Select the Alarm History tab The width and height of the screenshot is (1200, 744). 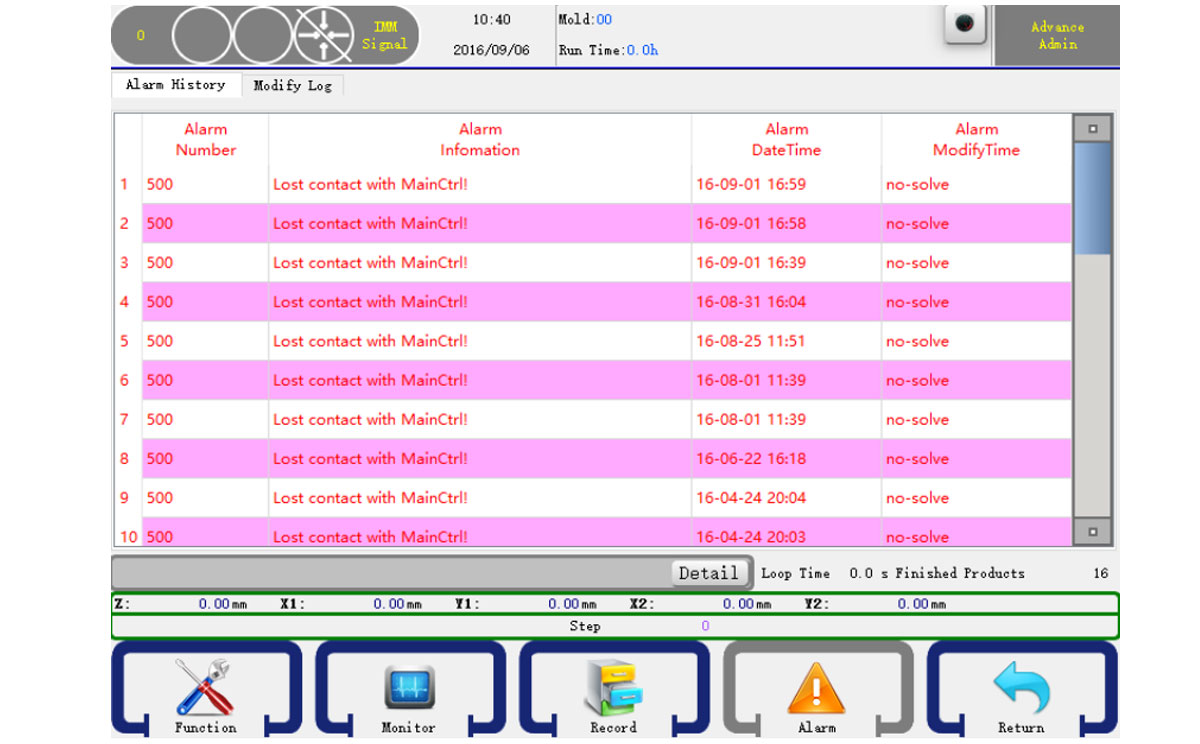[175, 85]
